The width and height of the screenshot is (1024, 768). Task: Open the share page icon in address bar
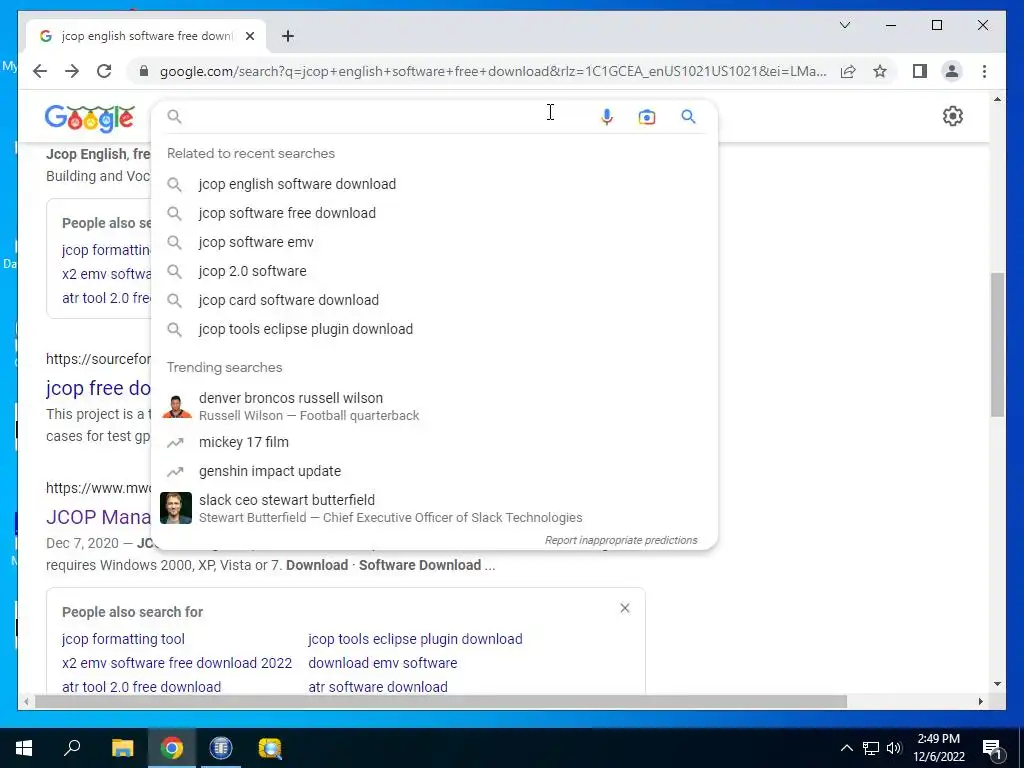(848, 71)
